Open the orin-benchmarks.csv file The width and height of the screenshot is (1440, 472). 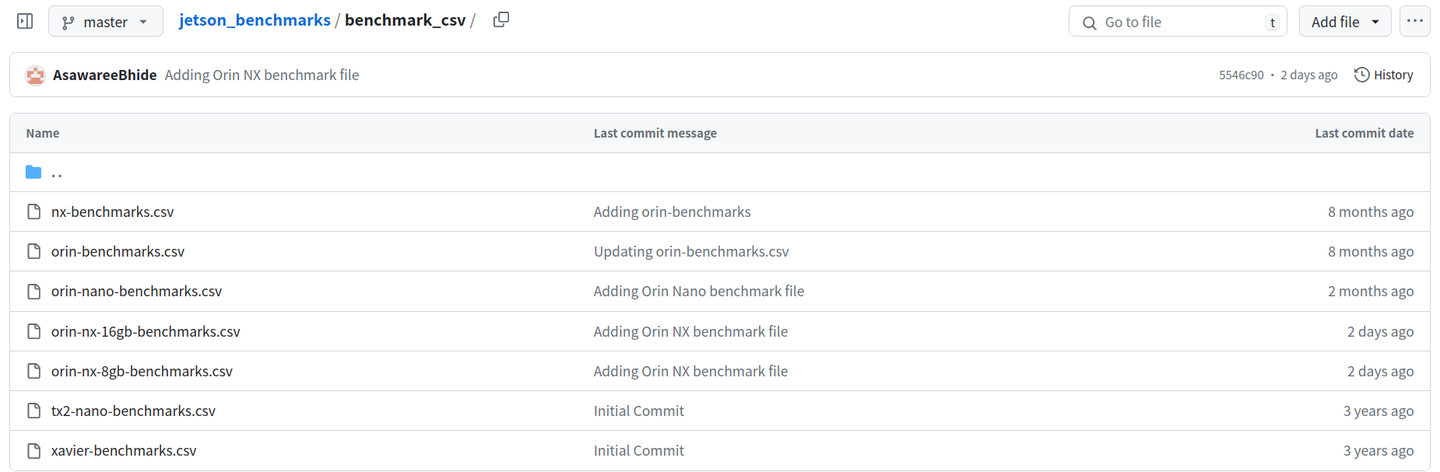pos(118,252)
